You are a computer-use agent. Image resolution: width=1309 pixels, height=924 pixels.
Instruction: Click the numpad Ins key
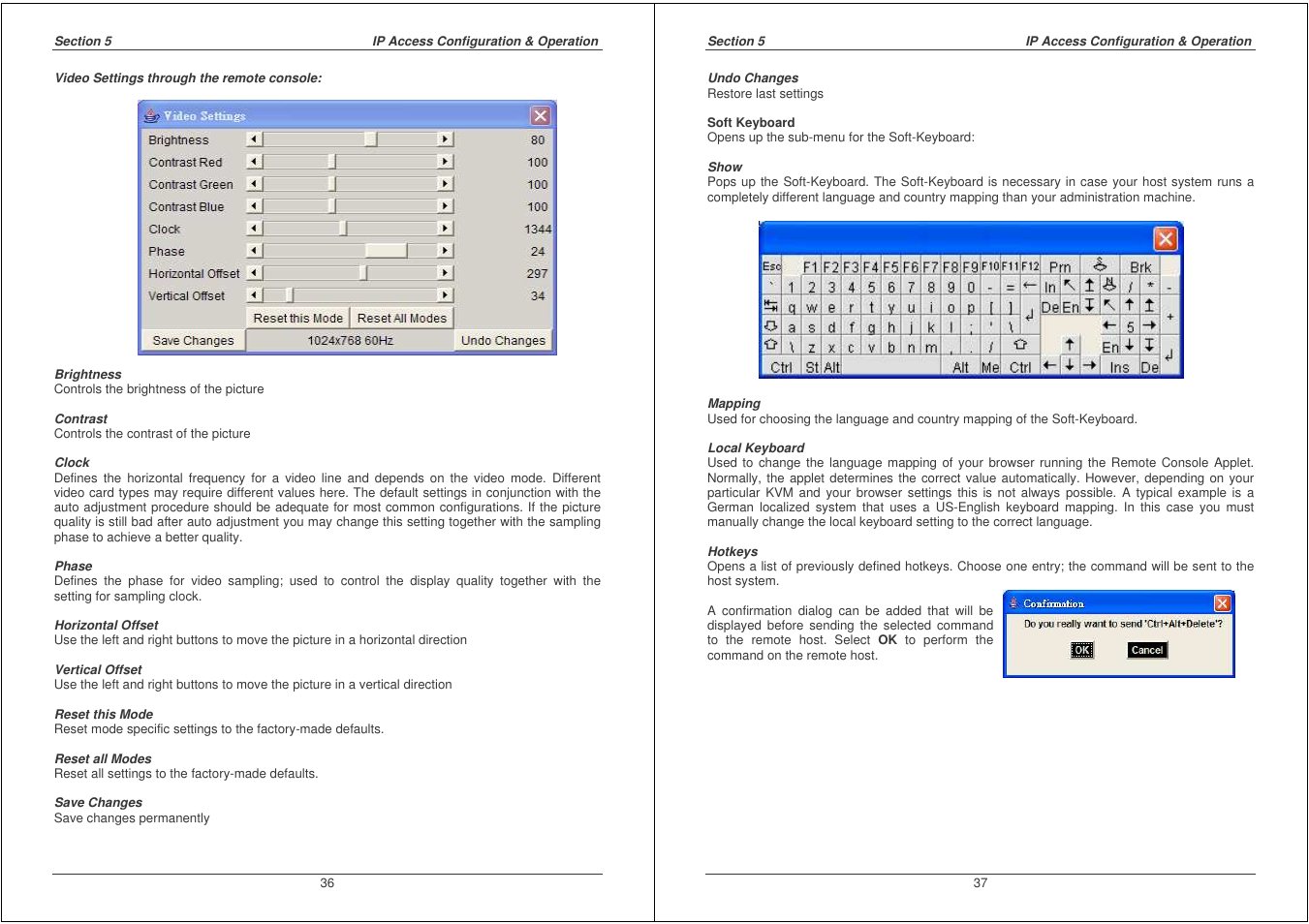pos(1120,365)
